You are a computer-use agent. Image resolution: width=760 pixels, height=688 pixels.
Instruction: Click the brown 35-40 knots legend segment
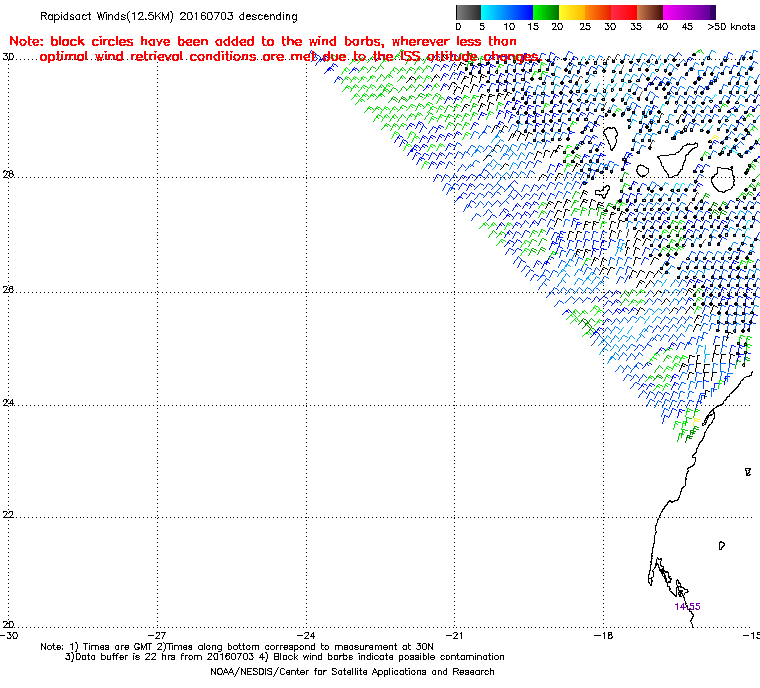tap(649, 12)
